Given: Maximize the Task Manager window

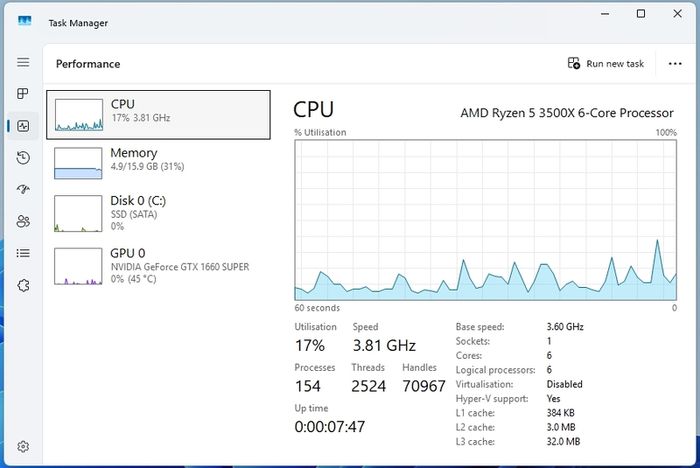Looking at the screenshot, I should click(x=641, y=14).
